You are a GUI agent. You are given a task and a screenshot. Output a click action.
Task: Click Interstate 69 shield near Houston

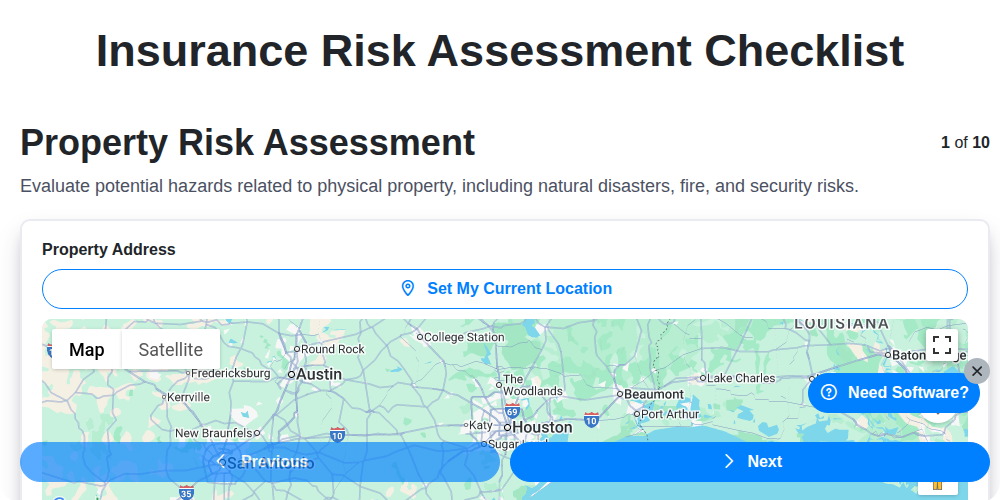coord(511,410)
